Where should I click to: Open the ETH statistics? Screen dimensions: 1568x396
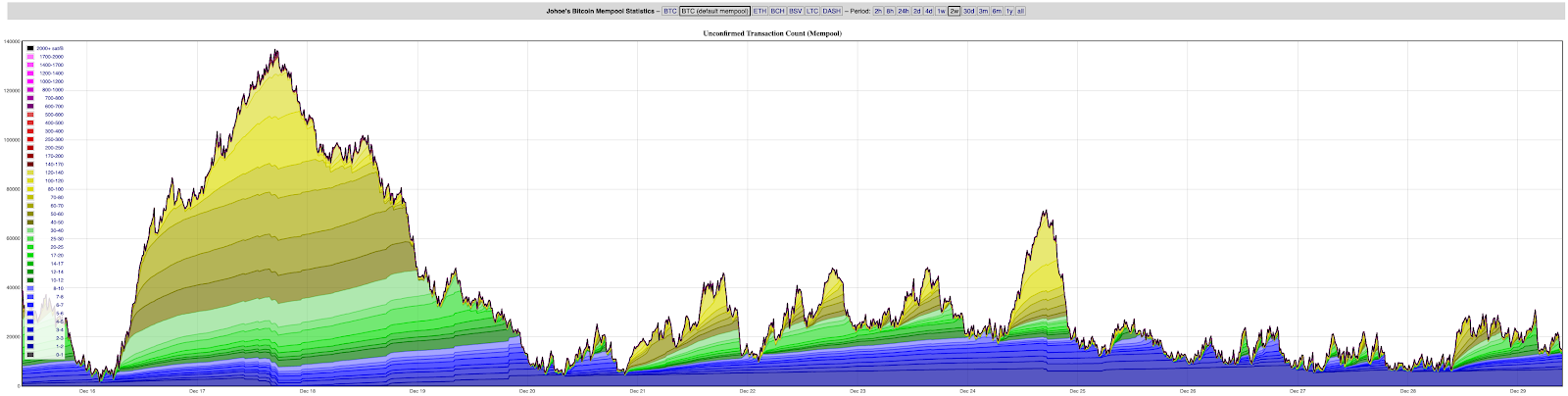tap(760, 11)
